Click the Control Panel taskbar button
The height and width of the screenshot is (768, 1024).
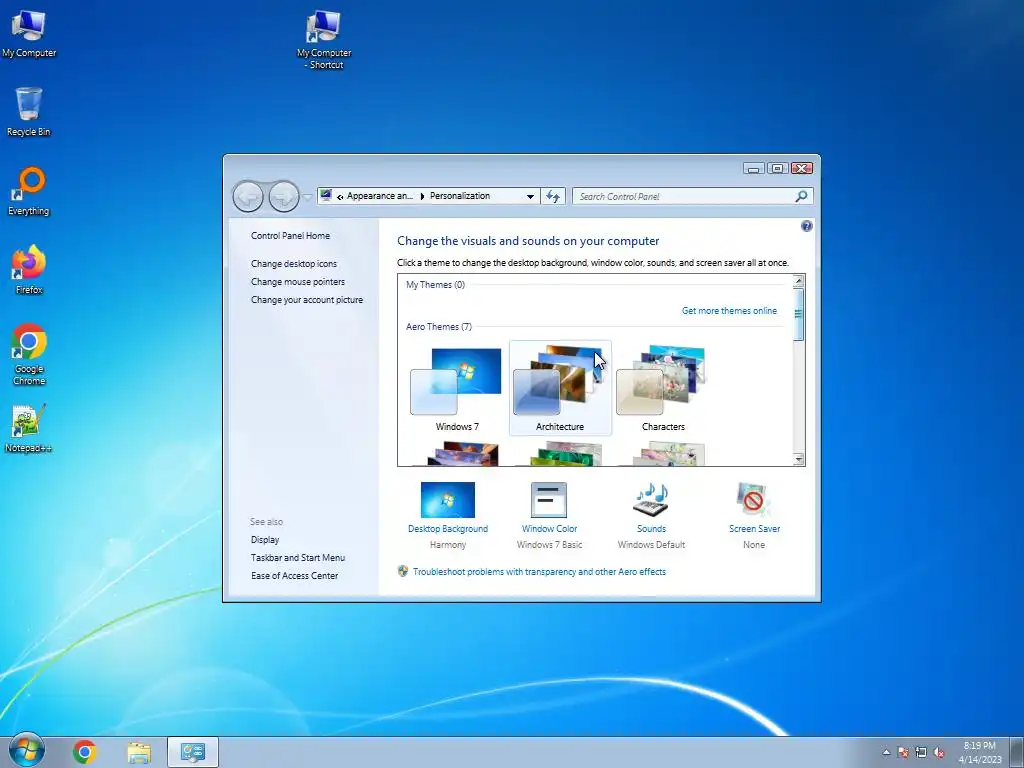193,752
